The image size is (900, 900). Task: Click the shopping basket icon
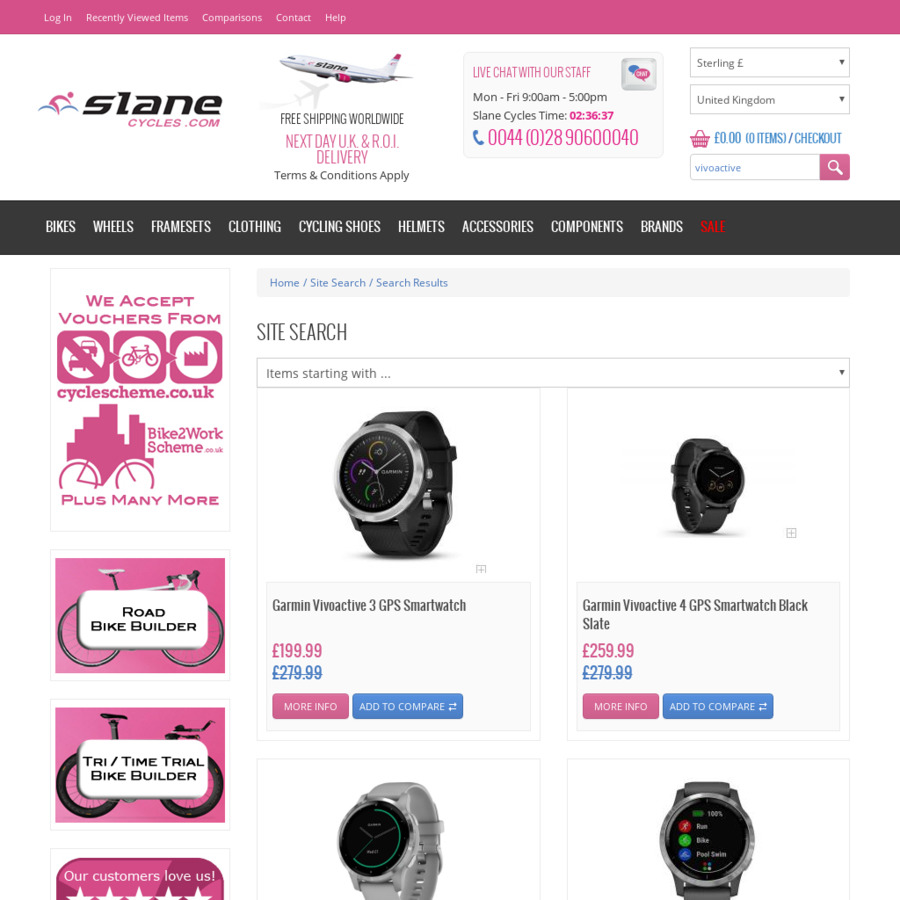tap(699, 138)
